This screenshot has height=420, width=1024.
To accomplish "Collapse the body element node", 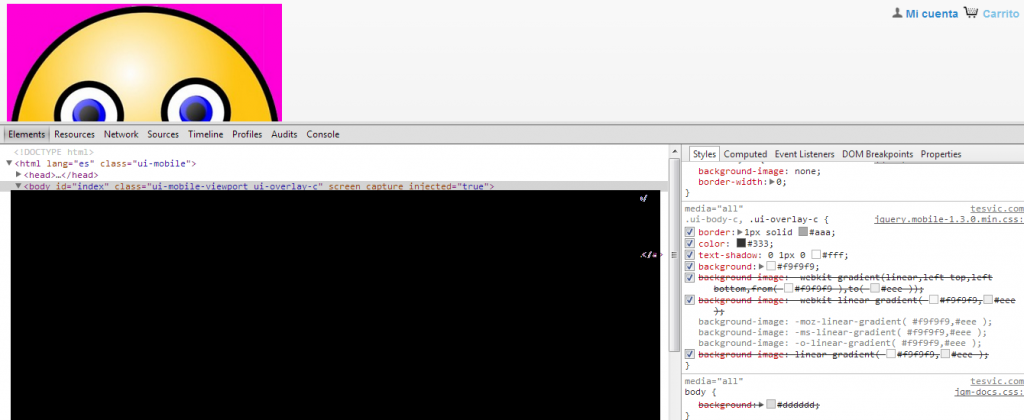I will coord(18,187).
